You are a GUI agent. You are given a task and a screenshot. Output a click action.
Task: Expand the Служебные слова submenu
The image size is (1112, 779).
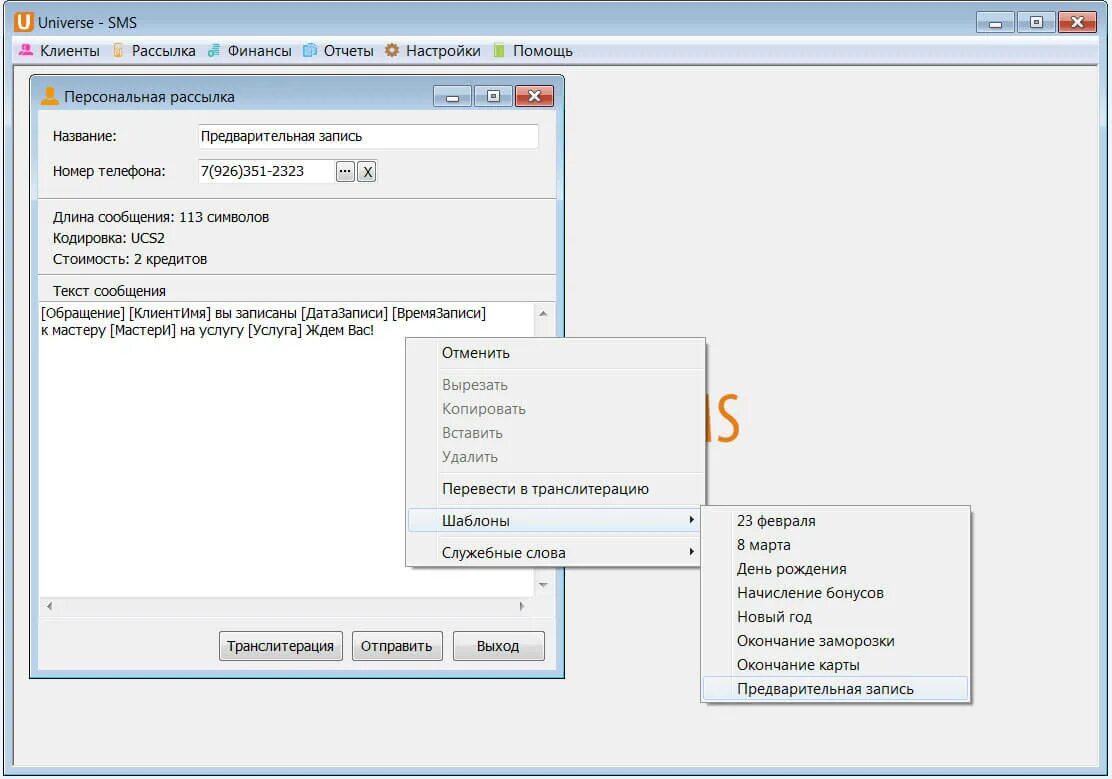[556, 553]
